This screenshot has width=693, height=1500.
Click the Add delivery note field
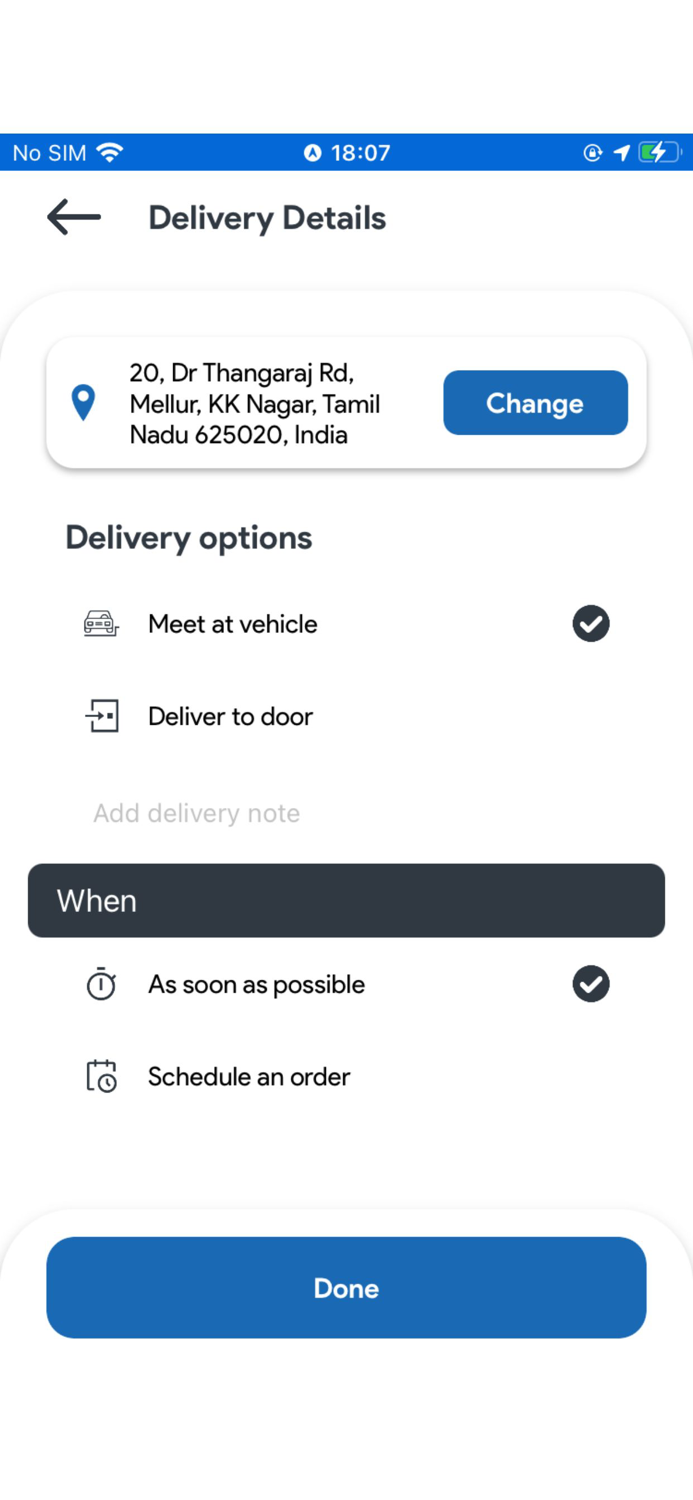click(196, 813)
